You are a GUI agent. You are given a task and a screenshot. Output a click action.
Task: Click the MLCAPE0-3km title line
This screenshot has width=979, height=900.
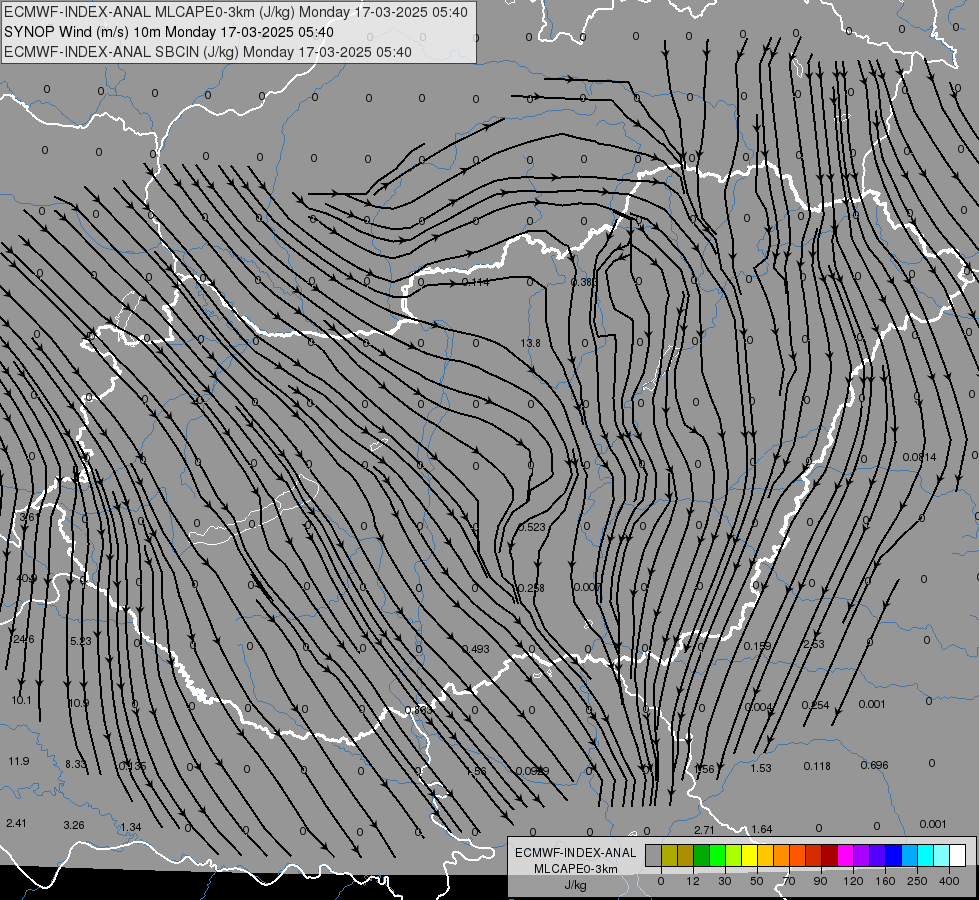[235, 12]
